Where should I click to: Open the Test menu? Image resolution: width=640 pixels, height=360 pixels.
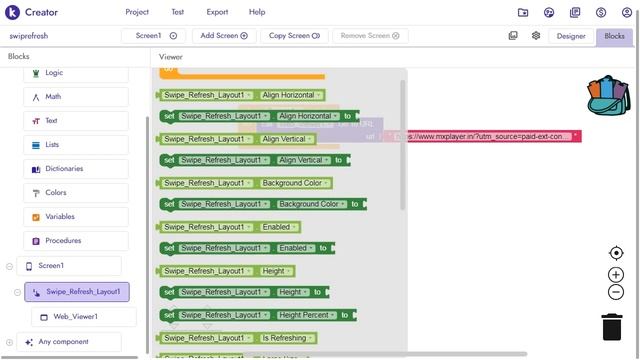coord(178,12)
